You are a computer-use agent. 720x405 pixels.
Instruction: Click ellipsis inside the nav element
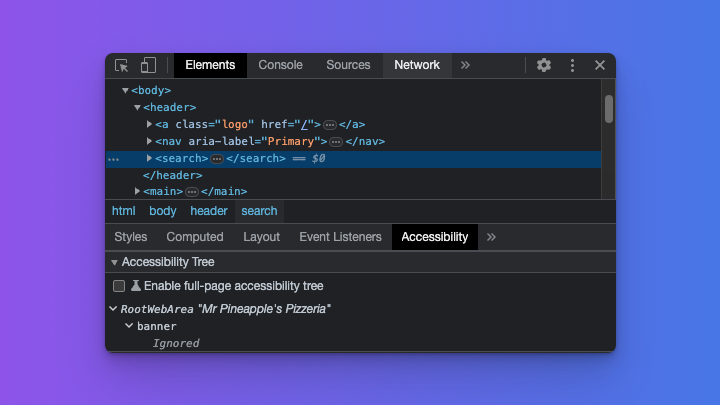pos(336,142)
